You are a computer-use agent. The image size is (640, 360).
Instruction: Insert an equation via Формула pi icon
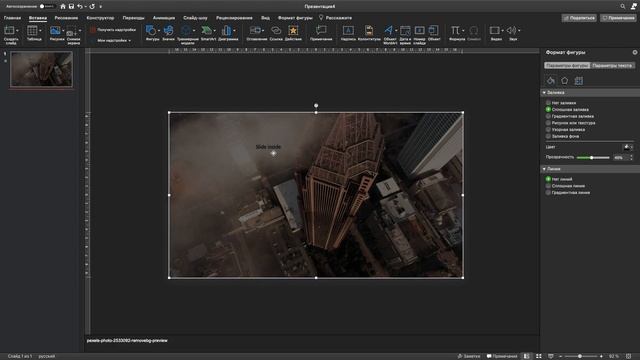(455, 31)
